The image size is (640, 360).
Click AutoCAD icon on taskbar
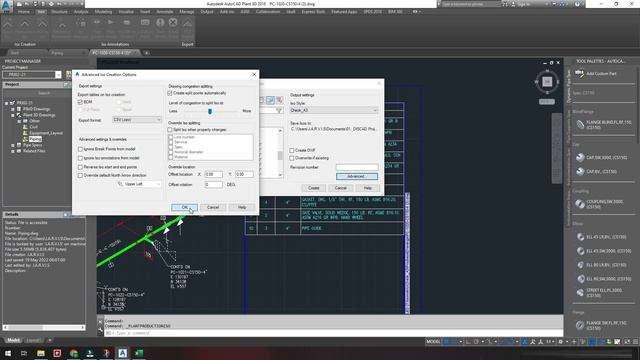pyautogui.click(x=122, y=353)
